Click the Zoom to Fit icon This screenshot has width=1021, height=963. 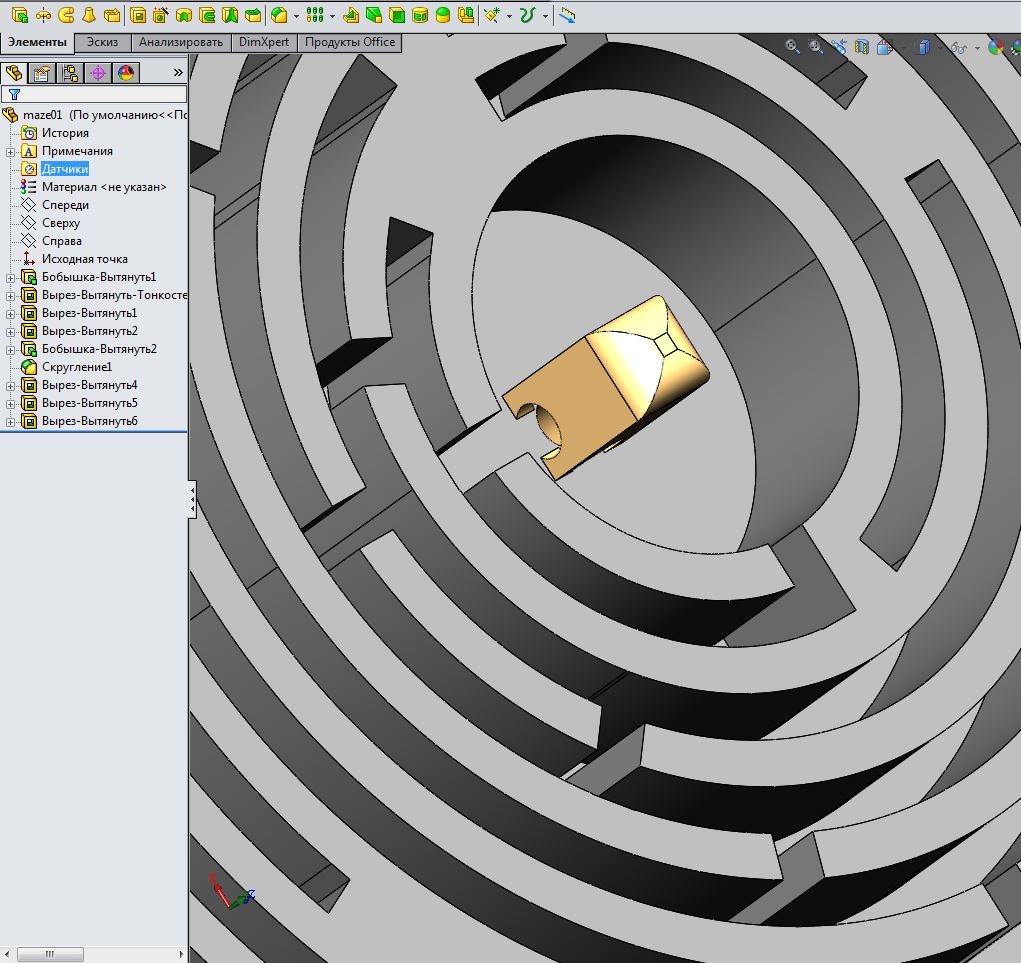point(791,47)
